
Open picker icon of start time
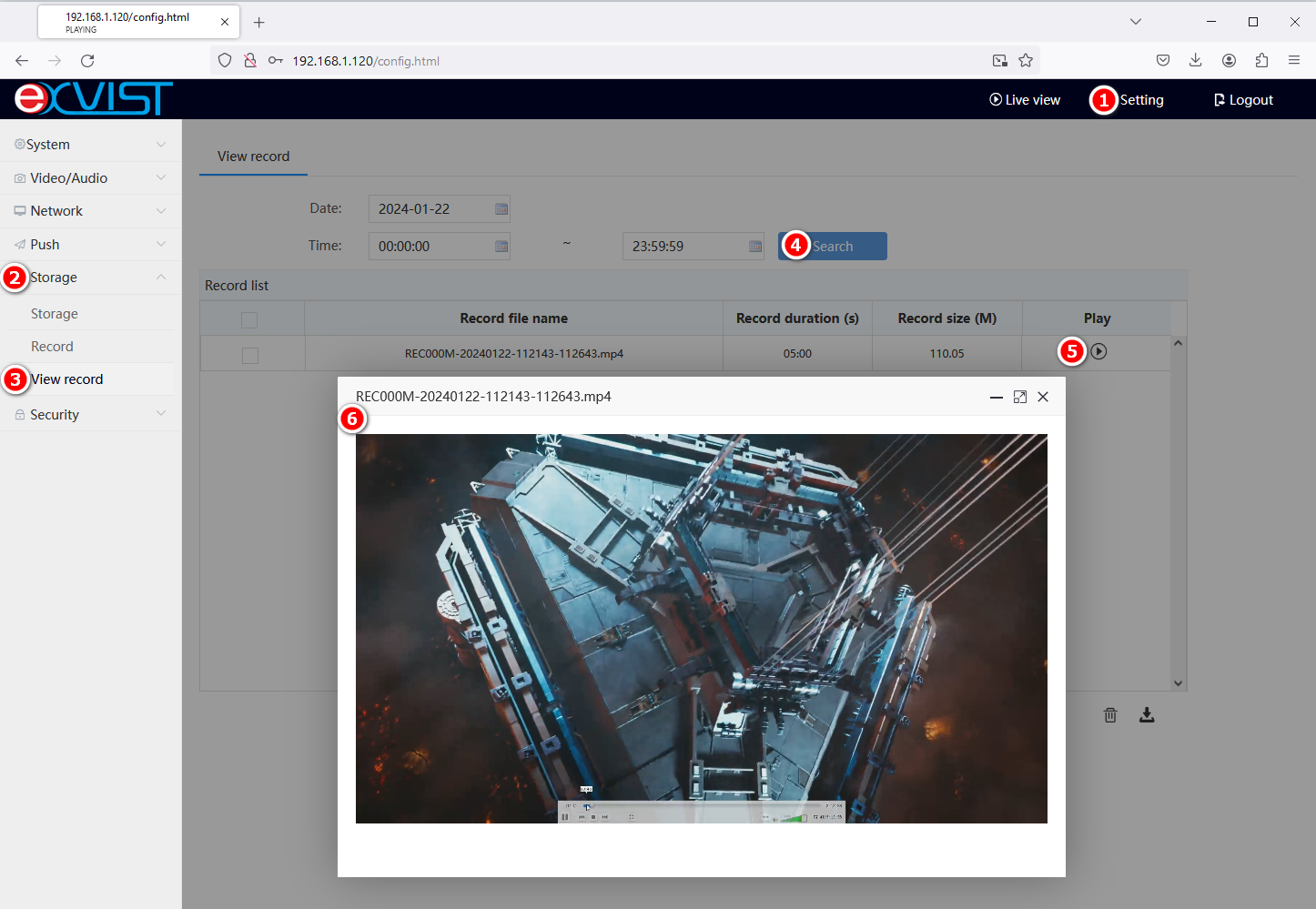(501, 247)
